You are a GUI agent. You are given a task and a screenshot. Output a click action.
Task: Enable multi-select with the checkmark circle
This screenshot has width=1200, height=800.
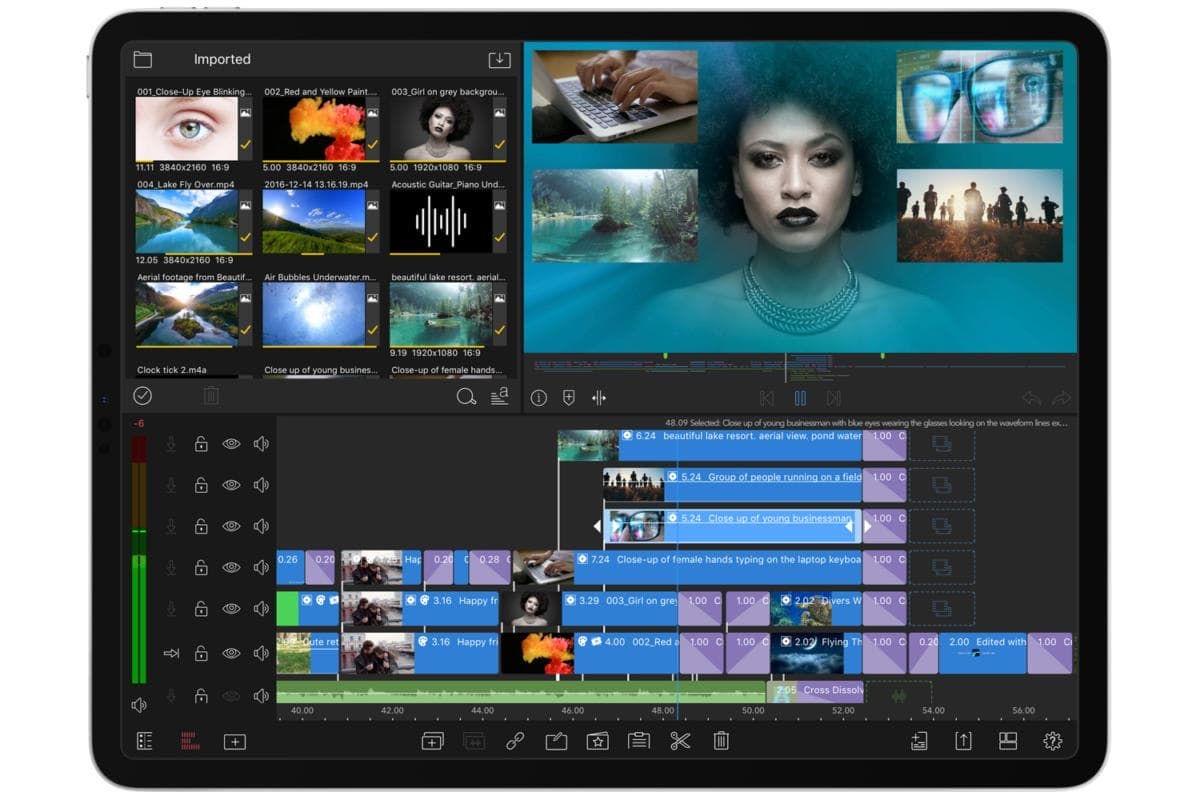142,395
